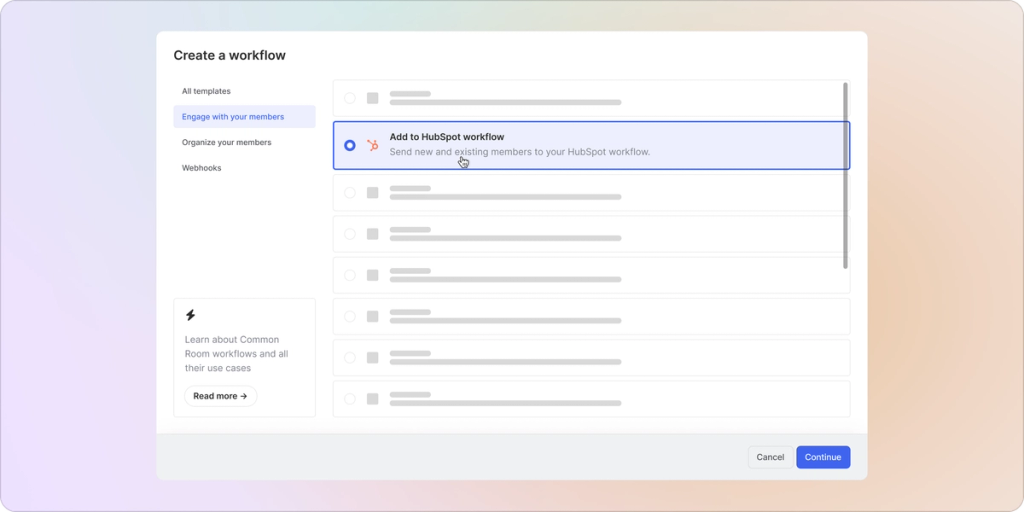Select the Engage with your members category
Screen dimensions: 1024x512
click(x=244, y=117)
